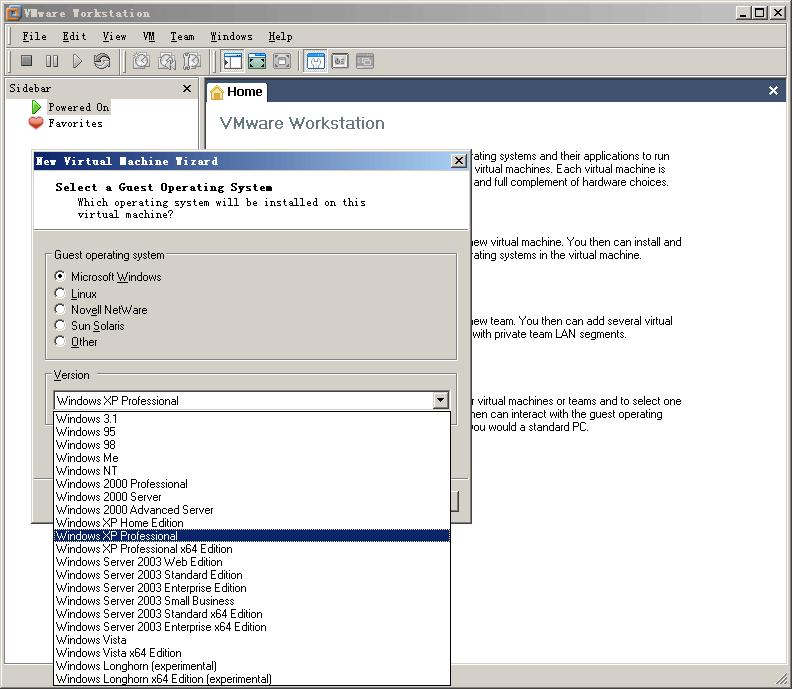Open the Team menu
792x689 pixels.
[182, 36]
